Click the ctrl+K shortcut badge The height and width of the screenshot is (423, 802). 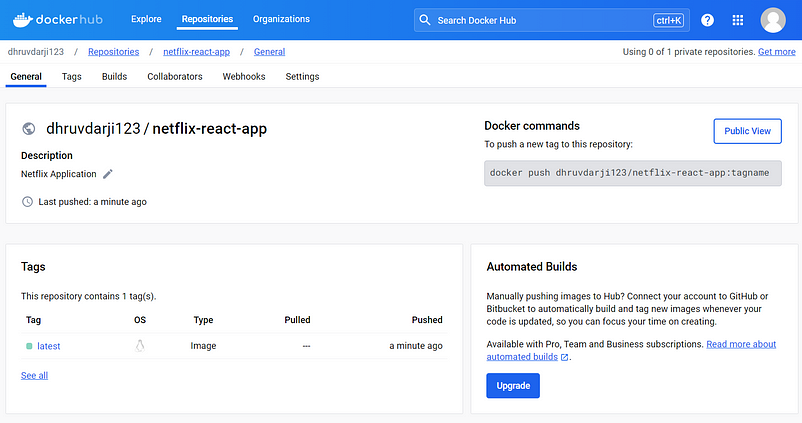pyautogui.click(x=669, y=20)
